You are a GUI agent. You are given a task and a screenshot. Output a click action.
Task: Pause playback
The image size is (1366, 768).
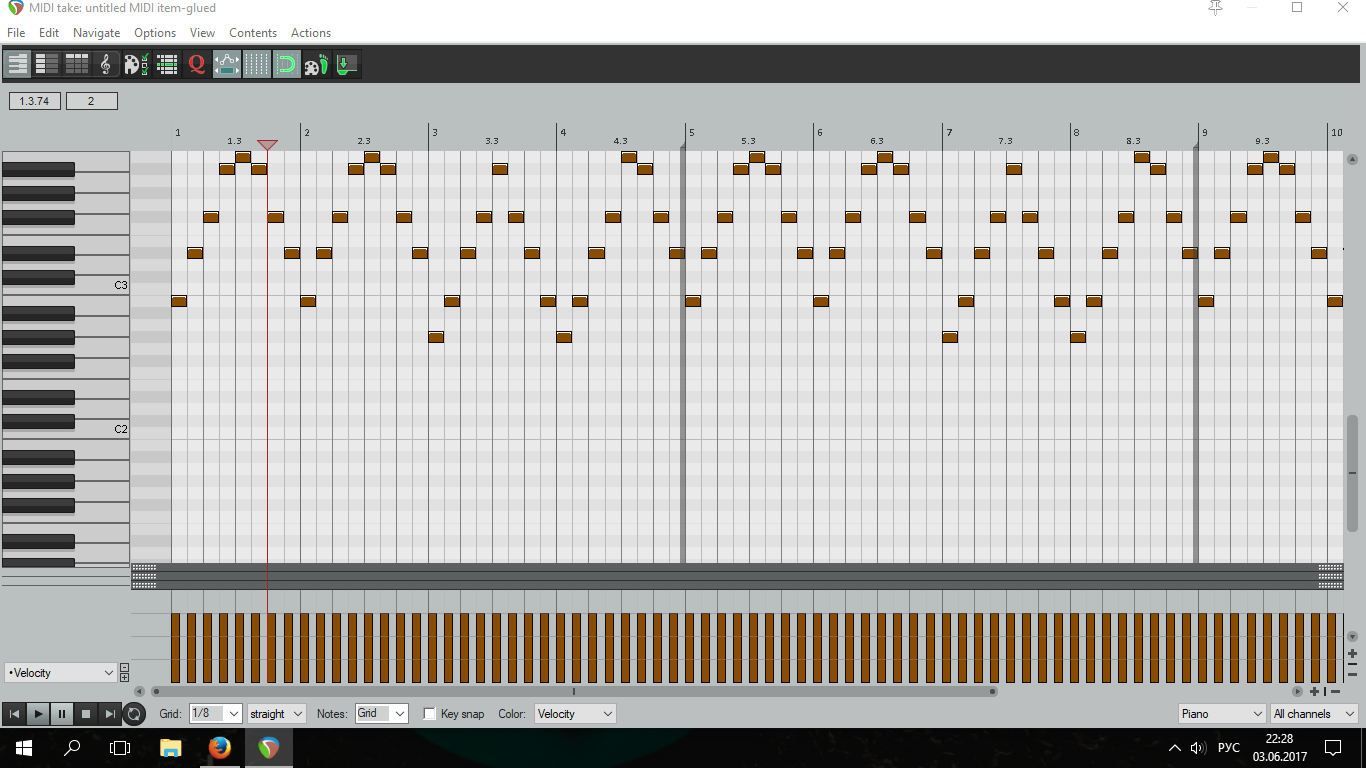[x=62, y=714]
